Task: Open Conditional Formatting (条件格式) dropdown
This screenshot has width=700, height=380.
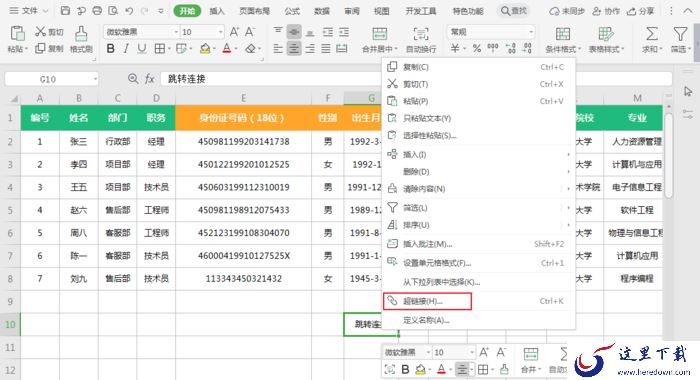Action: (563, 39)
